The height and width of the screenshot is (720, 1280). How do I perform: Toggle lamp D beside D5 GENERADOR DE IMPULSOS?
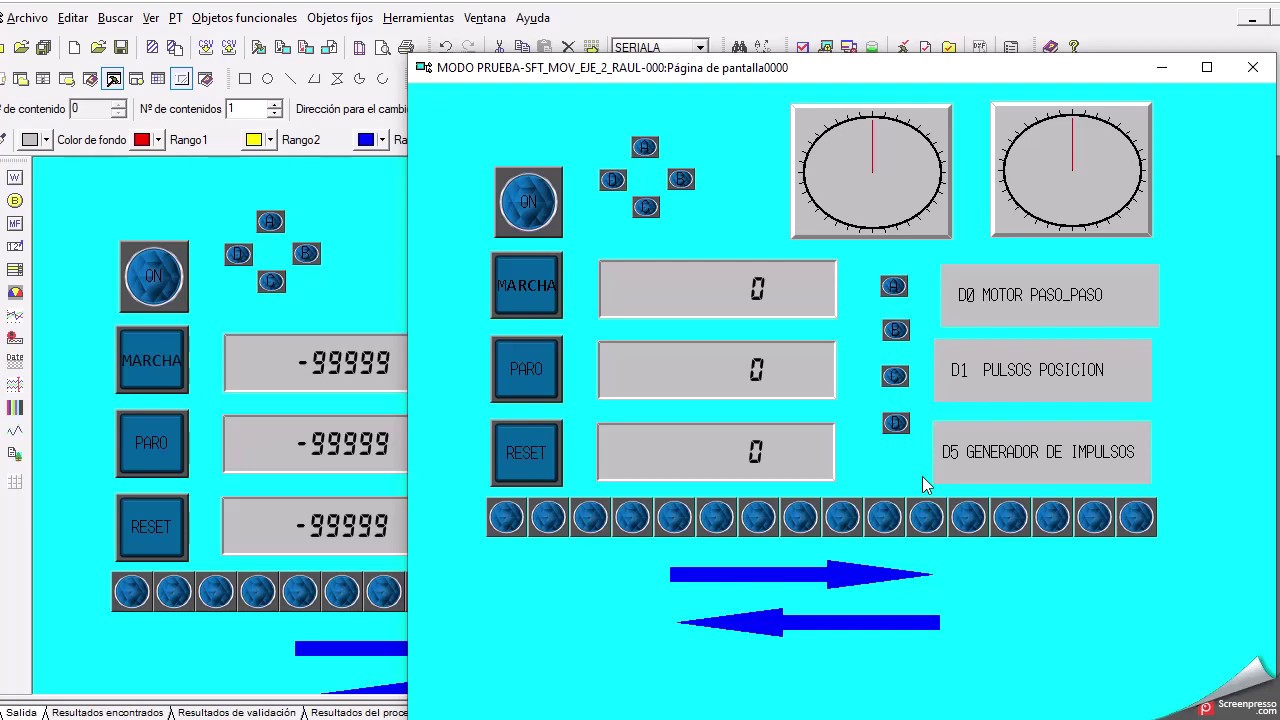point(896,423)
